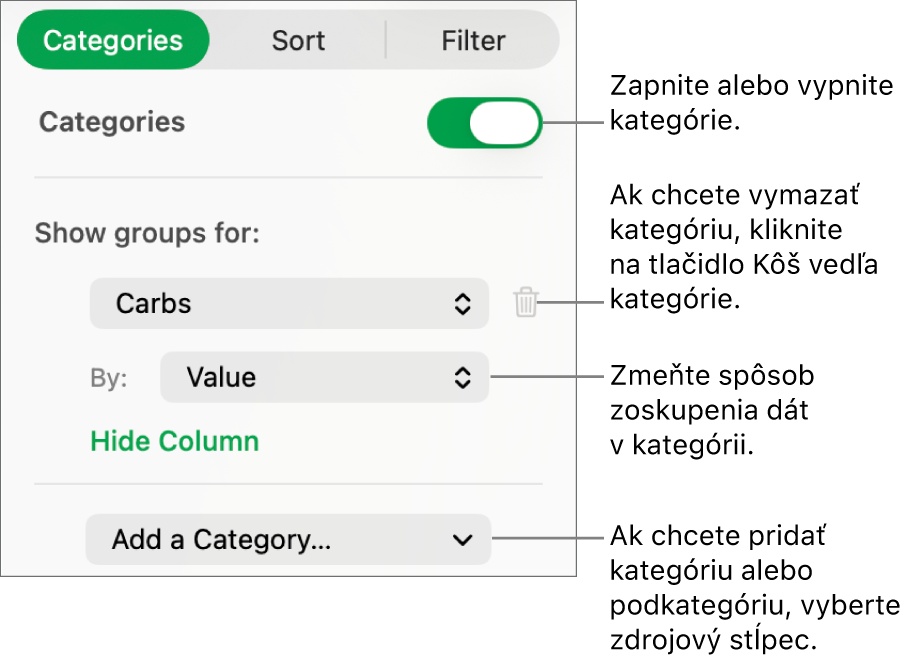Click the chevron on Add a Category
This screenshot has height=665, width=913.
click(x=462, y=540)
